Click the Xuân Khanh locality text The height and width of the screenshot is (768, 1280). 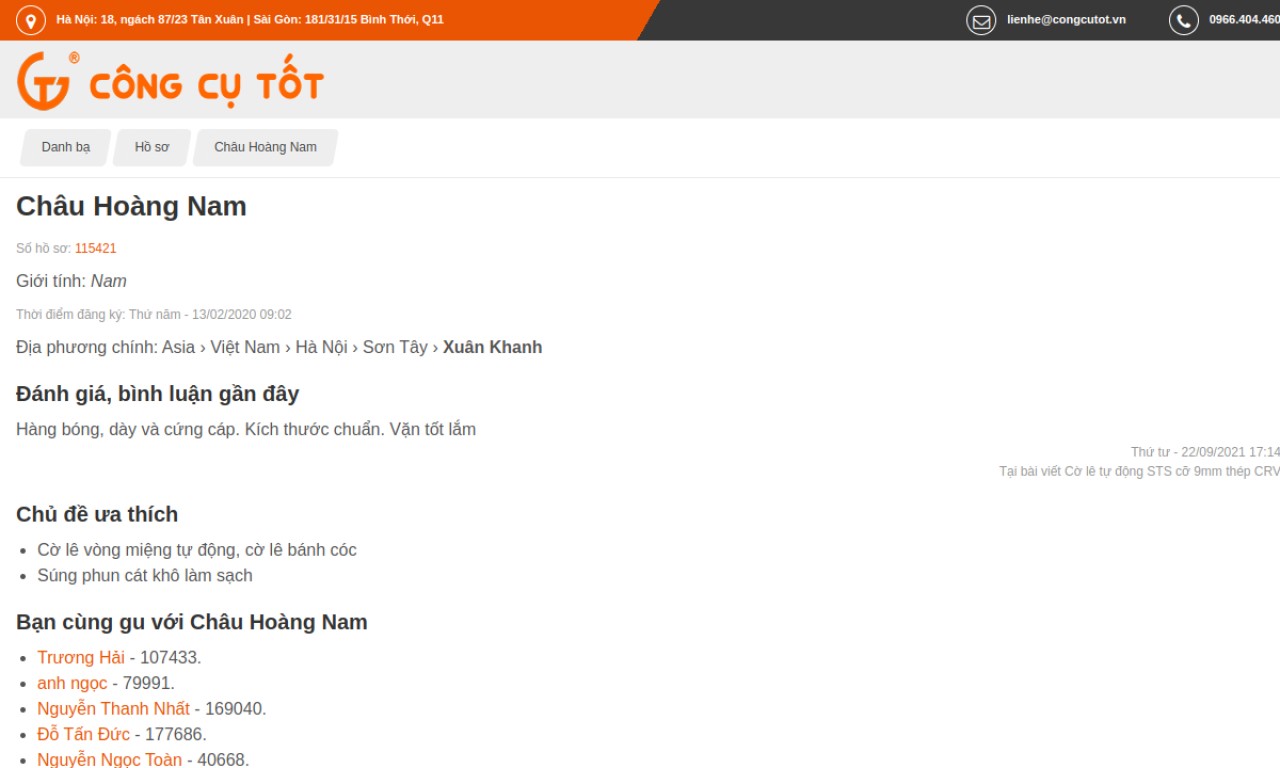[x=492, y=347]
